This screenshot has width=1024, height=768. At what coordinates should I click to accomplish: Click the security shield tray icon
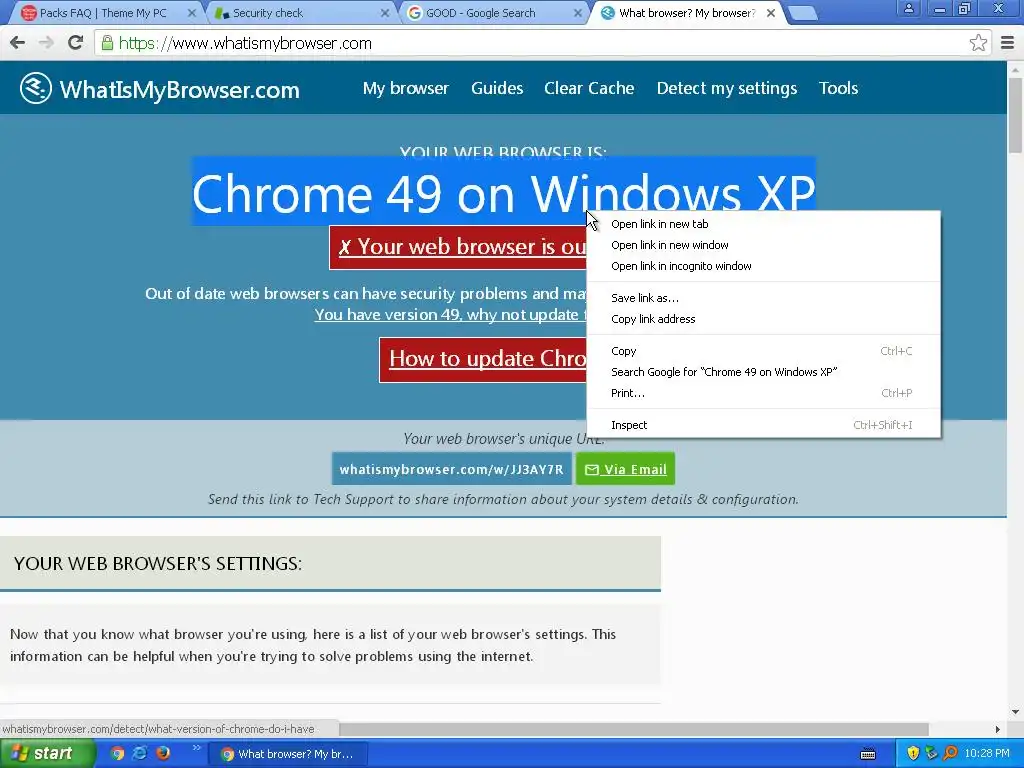coord(913,754)
